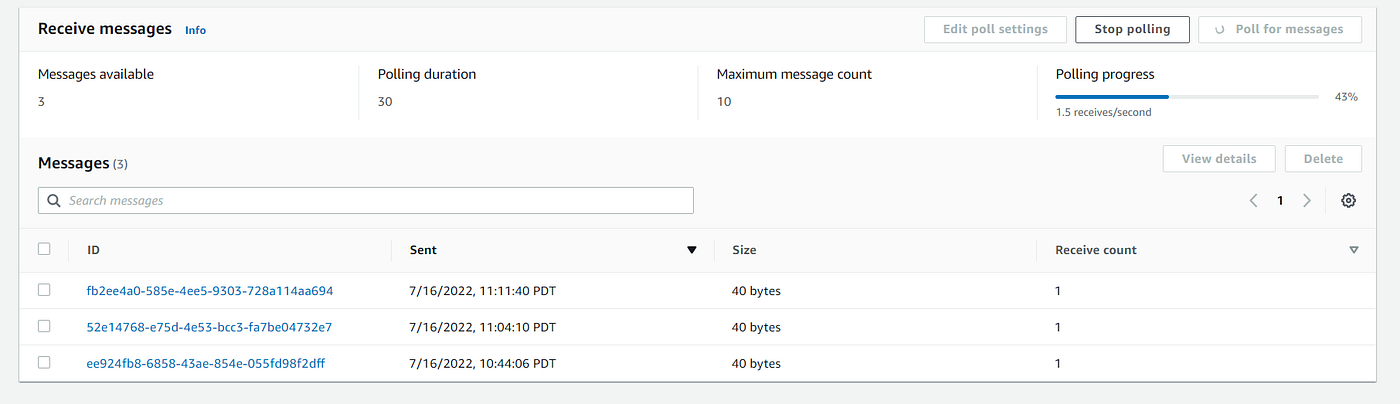Check the message starting with fb2ee4a0
This screenshot has height=404, width=1400.
click(x=44, y=290)
